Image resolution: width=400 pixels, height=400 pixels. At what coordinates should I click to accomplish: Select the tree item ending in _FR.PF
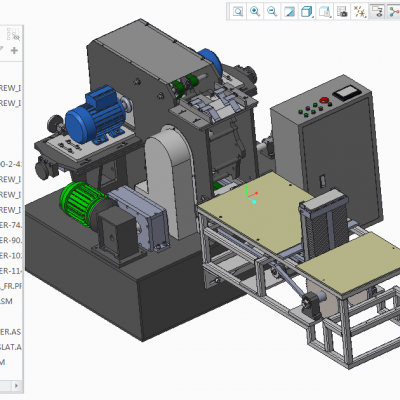click(11, 286)
